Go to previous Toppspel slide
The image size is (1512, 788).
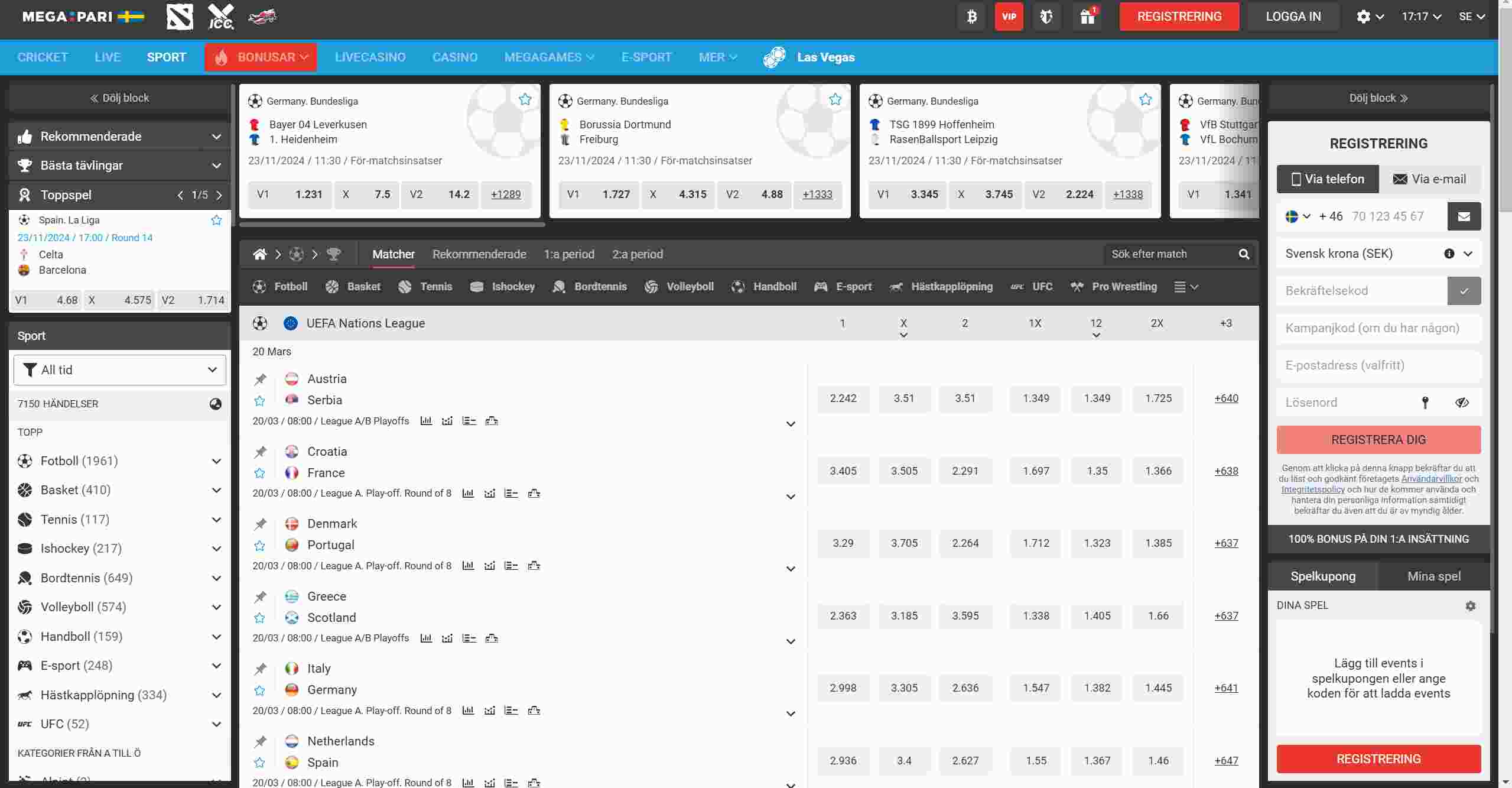click(180, 195)
